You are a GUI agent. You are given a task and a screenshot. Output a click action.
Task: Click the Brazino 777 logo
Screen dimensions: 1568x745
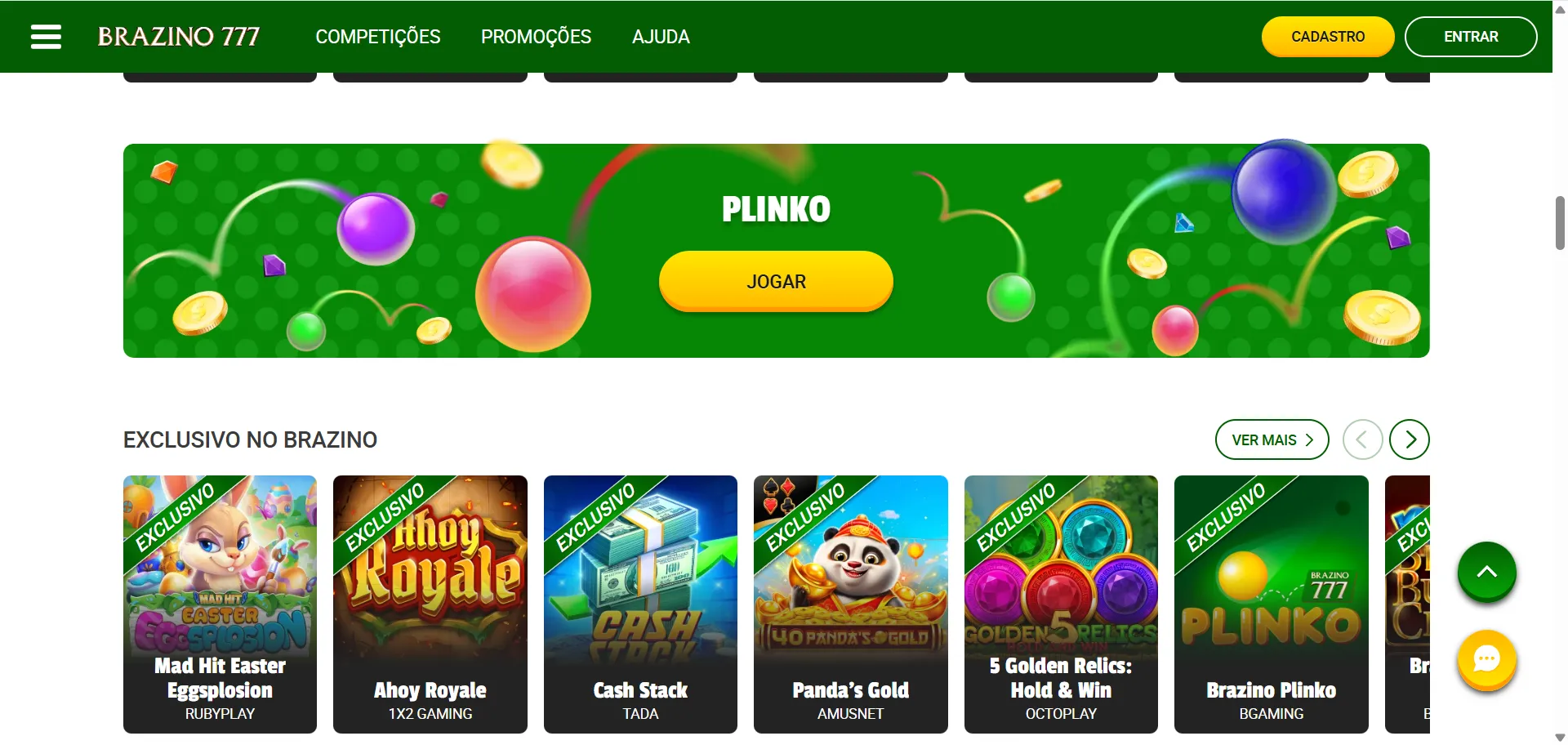pos(178,37)
